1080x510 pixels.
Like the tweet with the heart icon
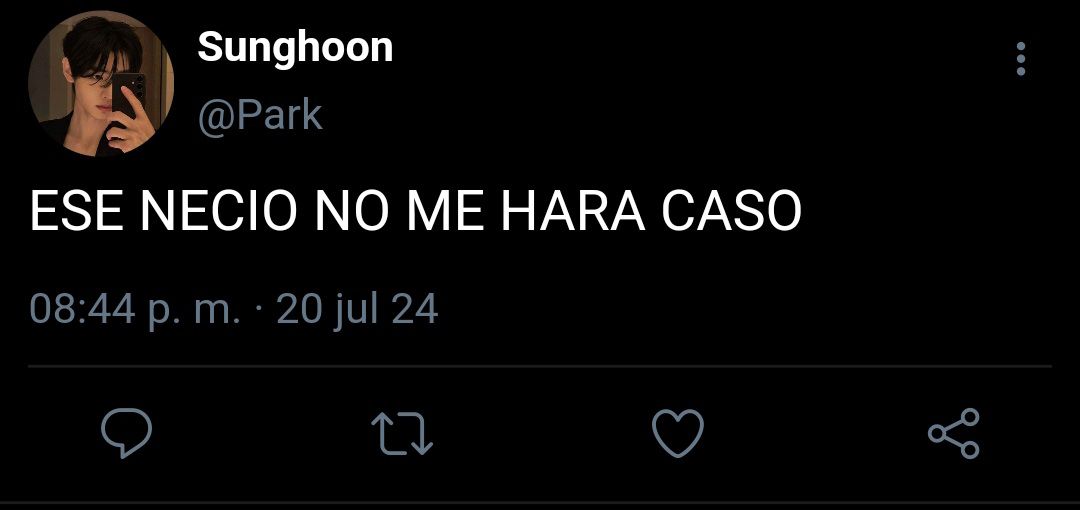tap(678, 433)
